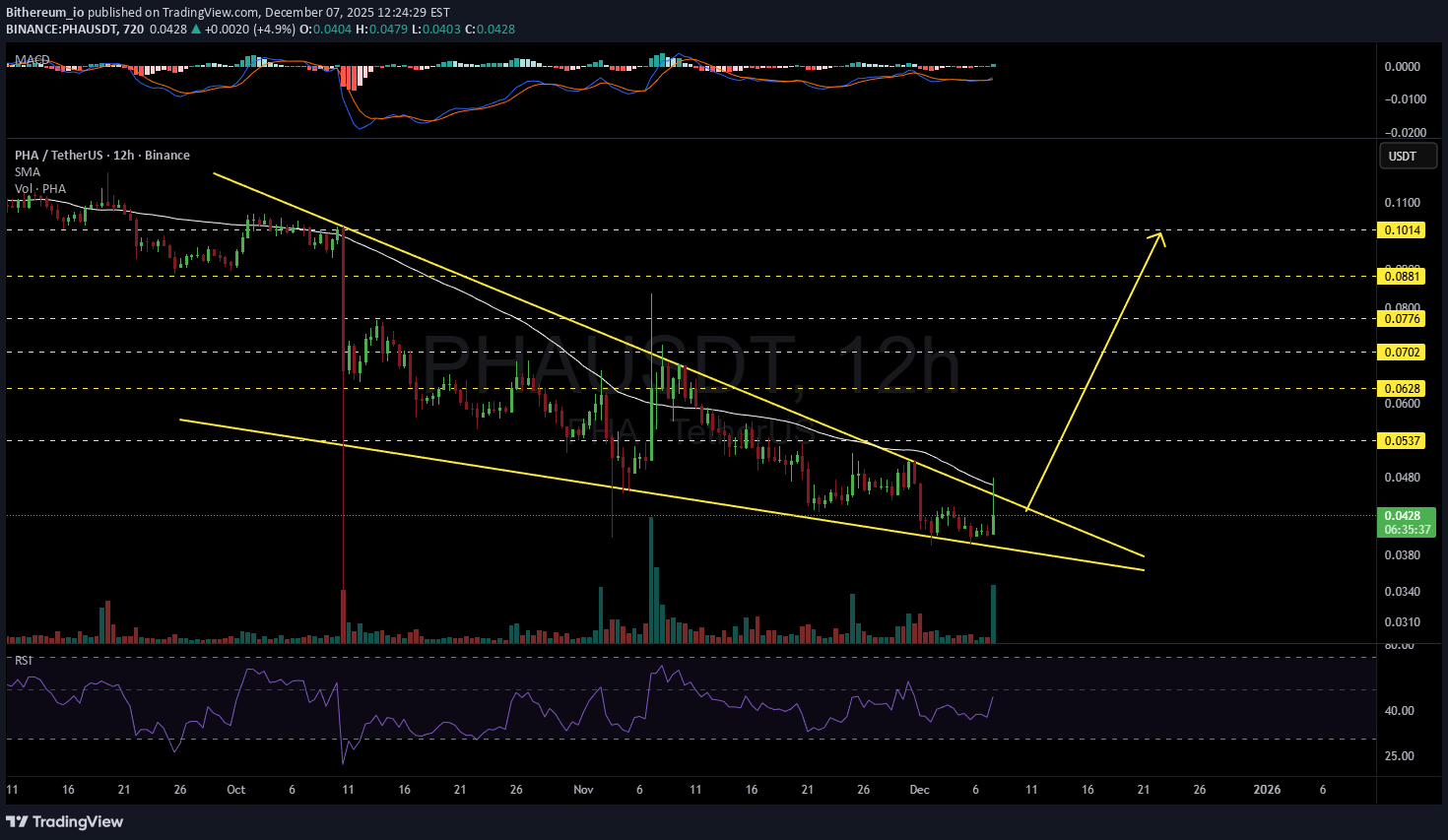Image resolution: width=1448 pixels, height=840 pixels.
Task: Select the MACD indicator label
Action: (33, 60)
